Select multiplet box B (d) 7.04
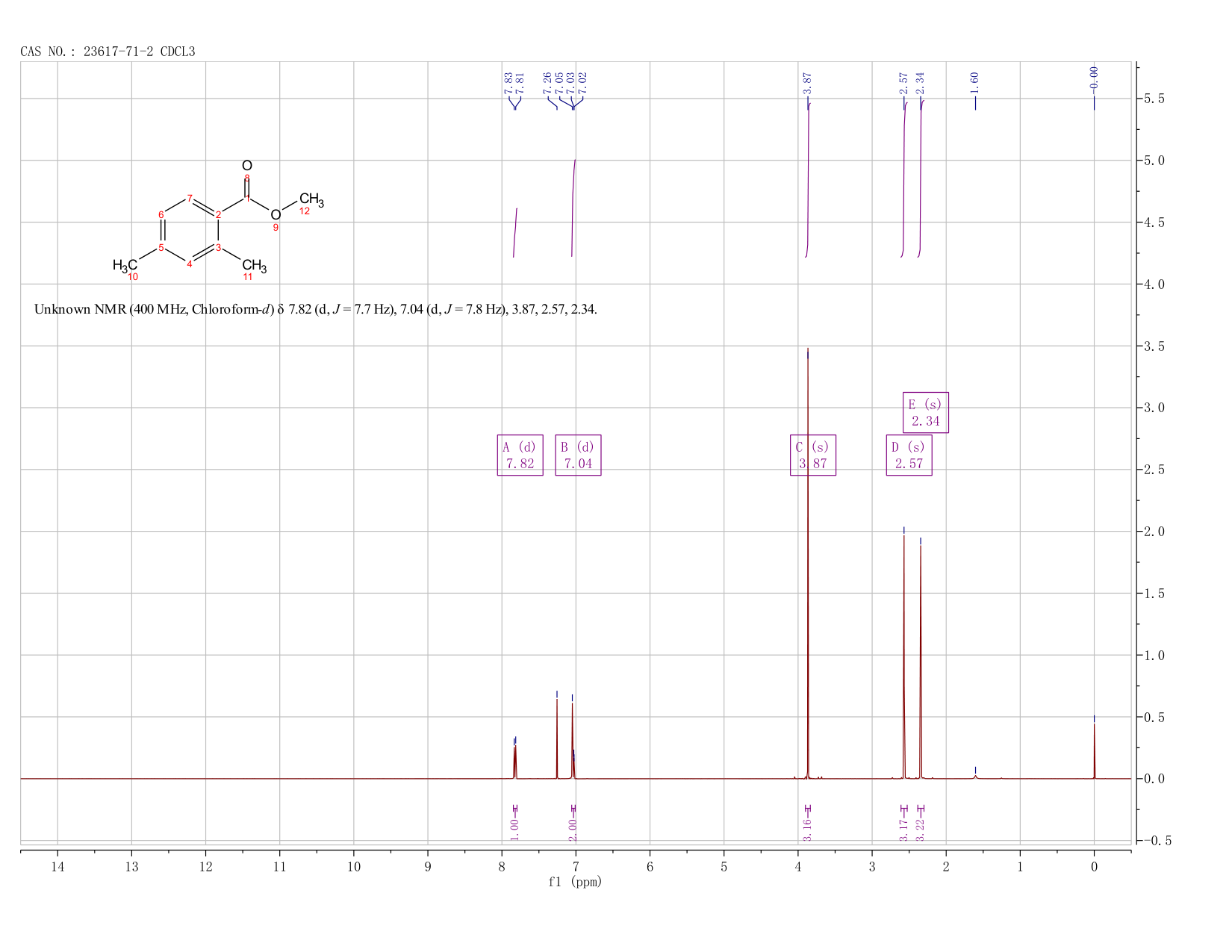The width and height of the screenshot is (1232, 952). pos(578,455)
